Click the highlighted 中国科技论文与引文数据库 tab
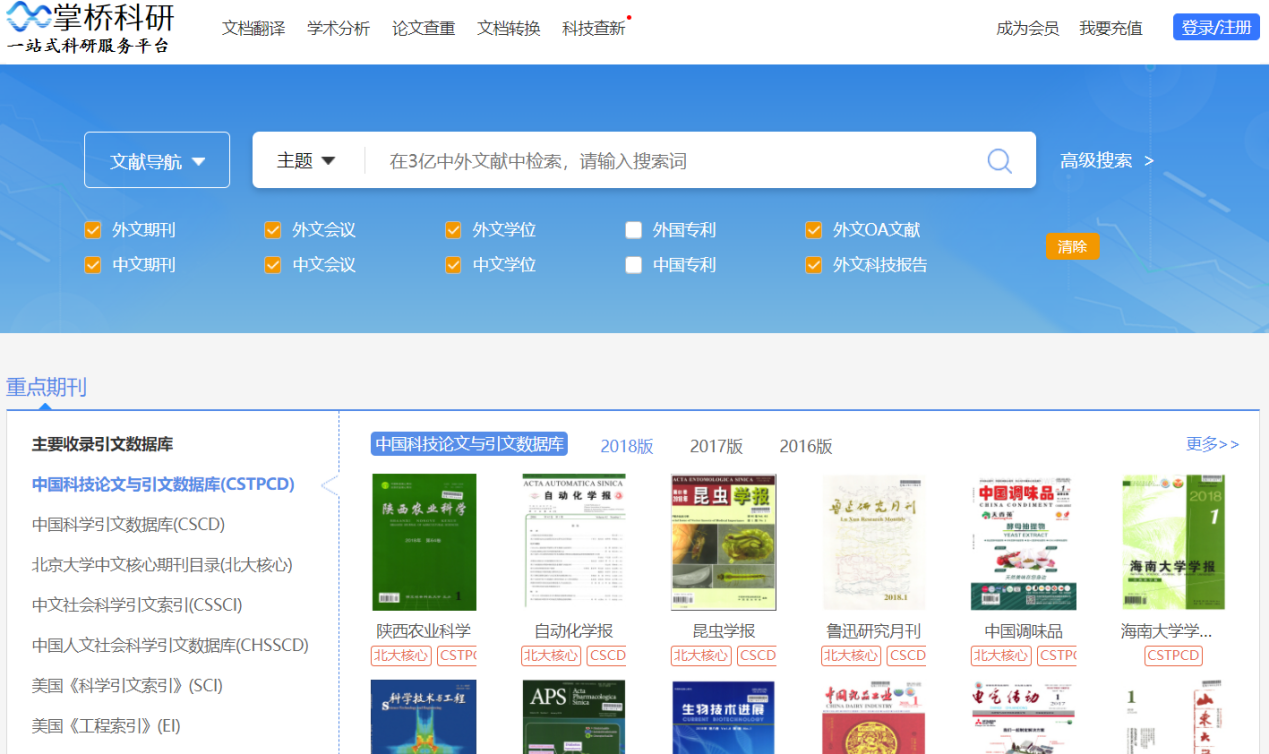The height and width of the screenshot is (754, 1269). pyautogui.click(x=469, y=444)
